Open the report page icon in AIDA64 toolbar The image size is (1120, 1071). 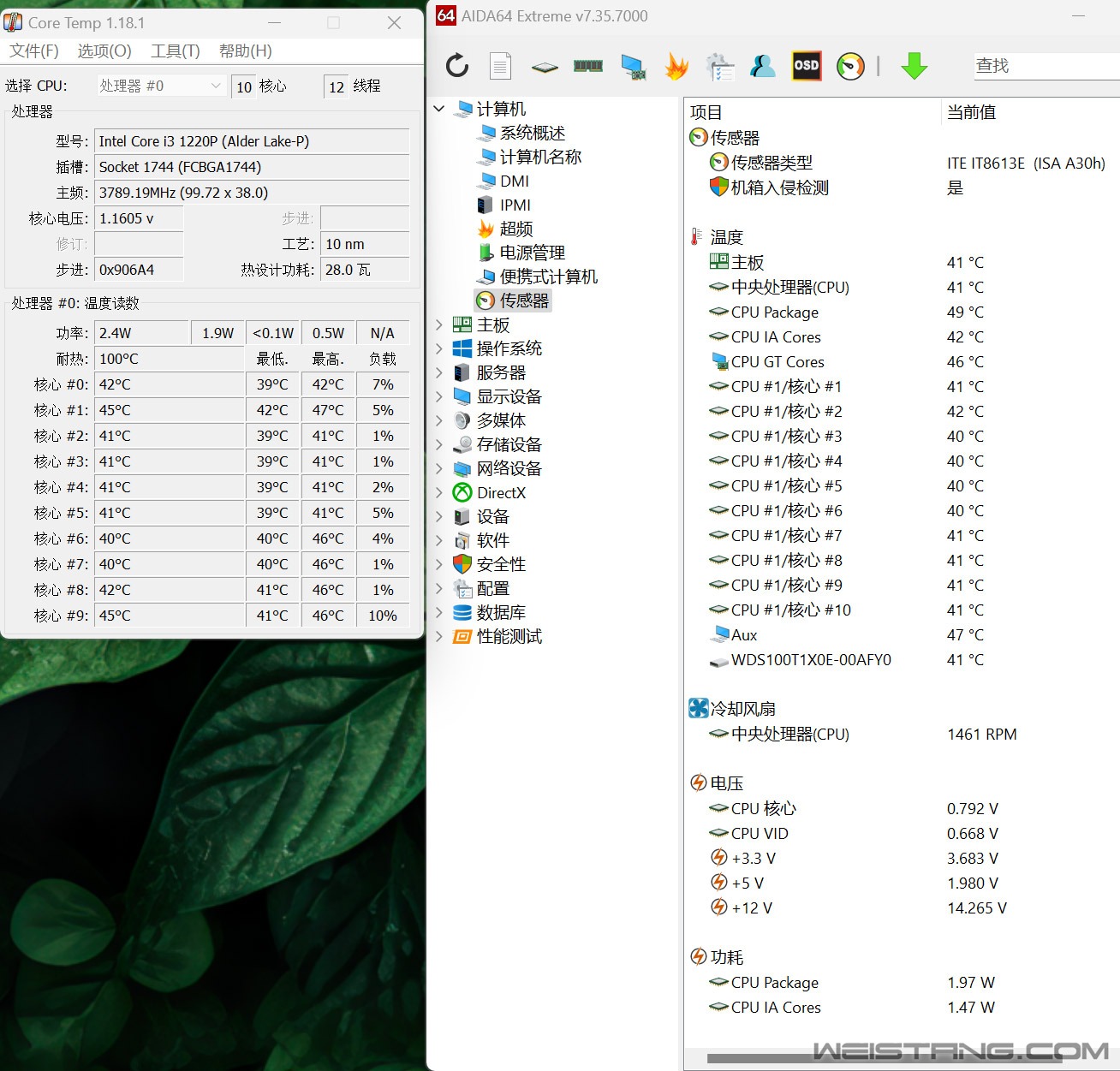501,66
